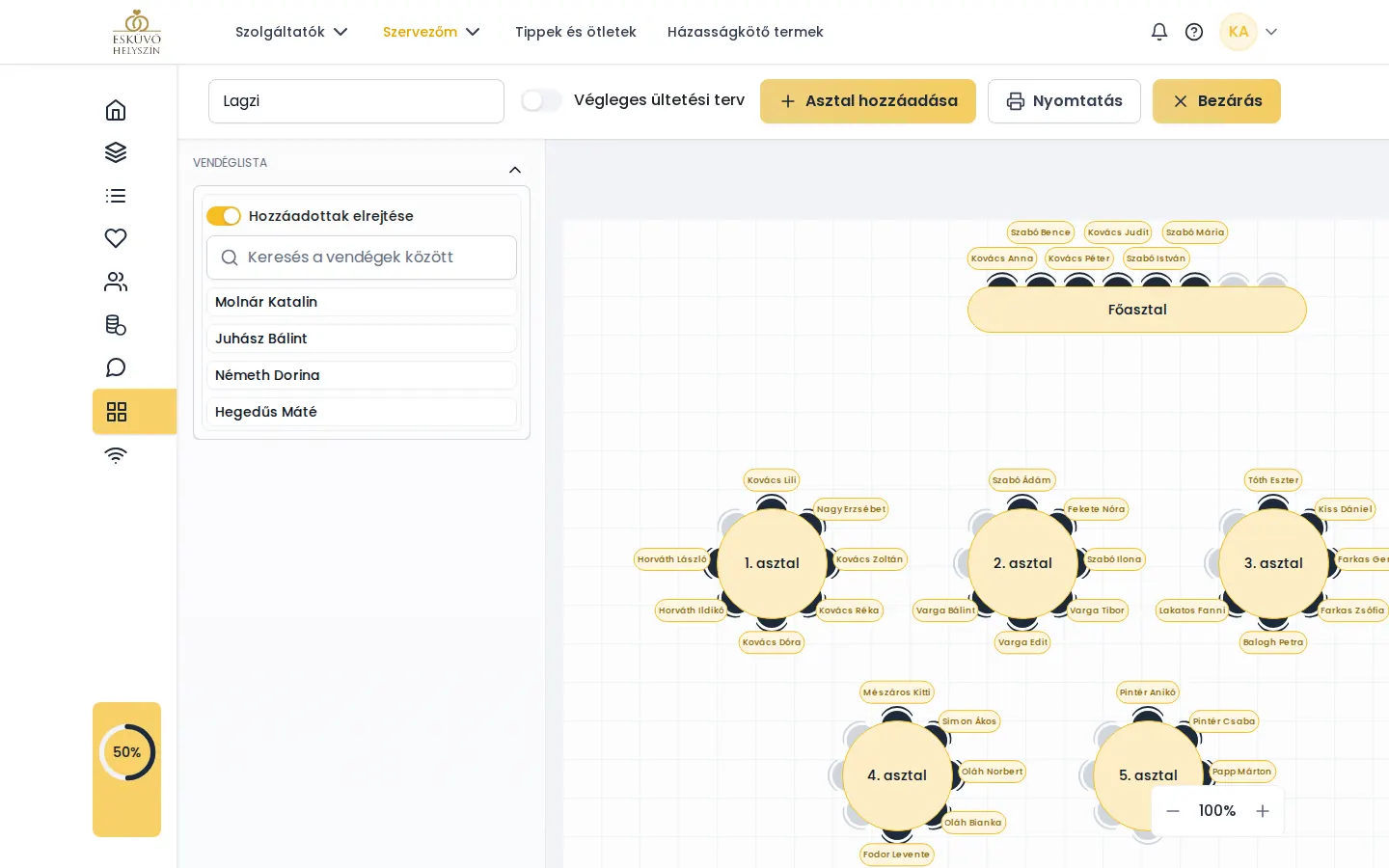Viewport: 1389px width, 868px height.
Task: Go to Tippek és ötletek
Action: pos(576,32)
